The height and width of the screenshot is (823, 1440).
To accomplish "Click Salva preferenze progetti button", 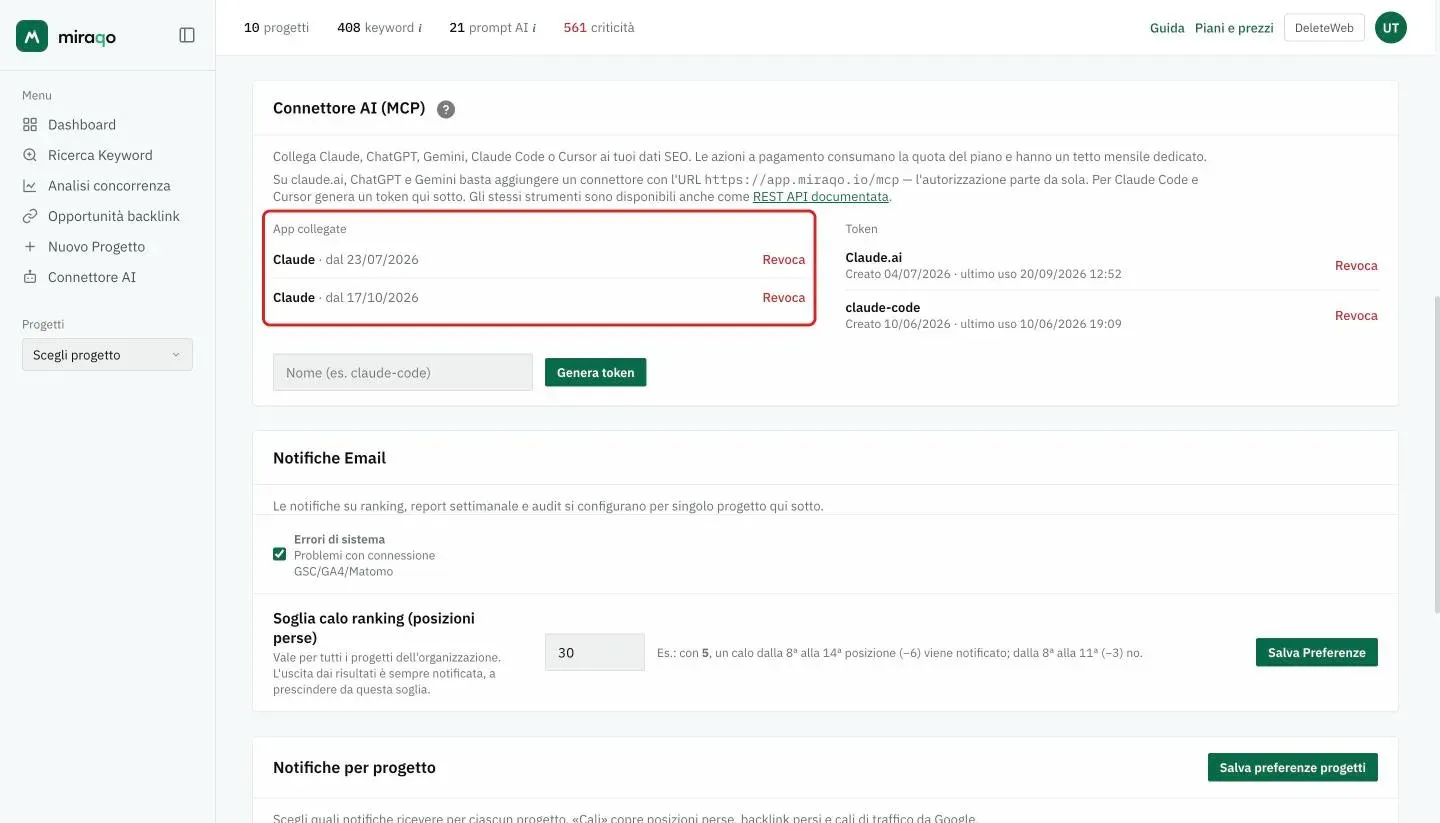I will coord(1292,767).
